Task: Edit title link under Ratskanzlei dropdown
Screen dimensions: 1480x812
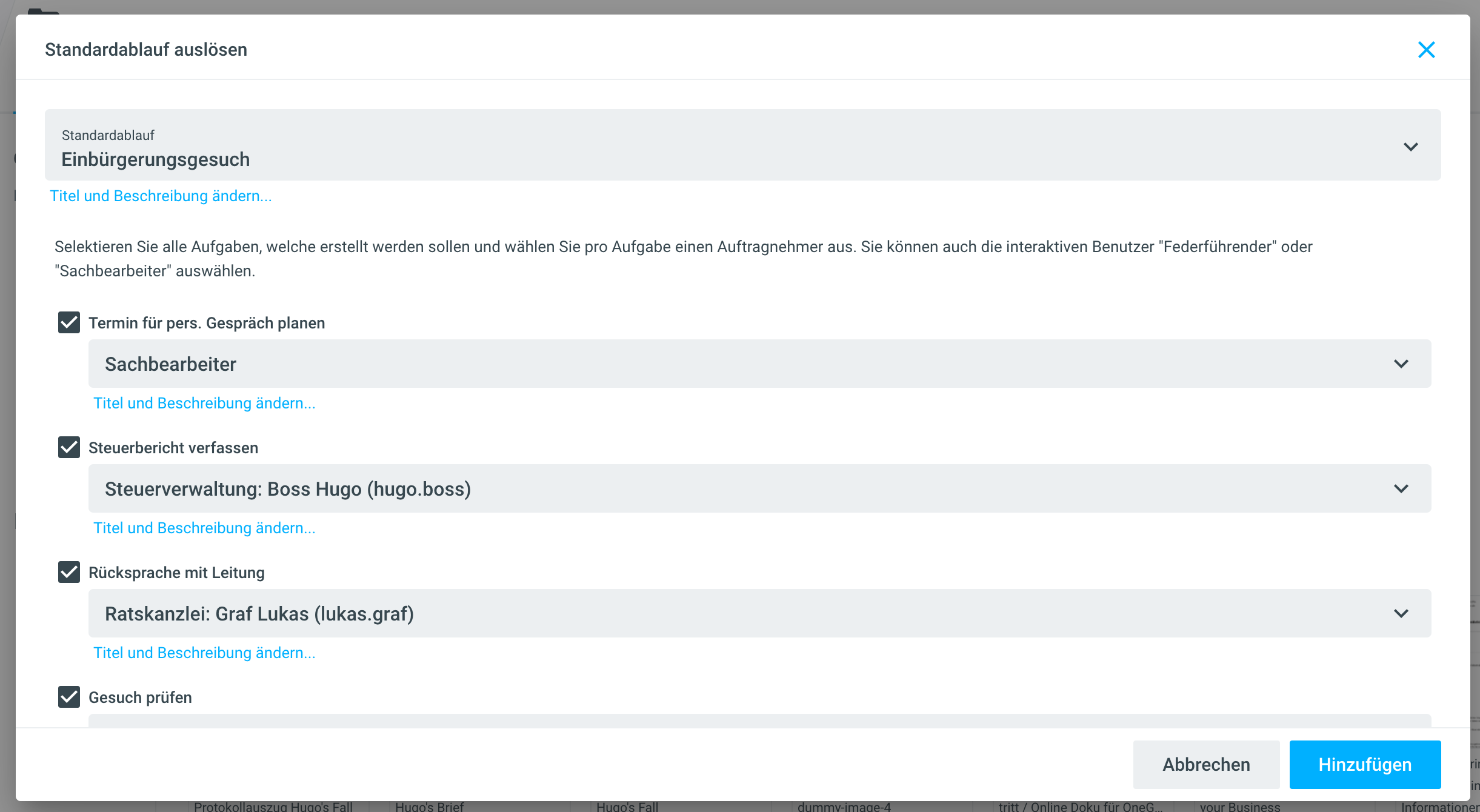Action: (204, 653)
